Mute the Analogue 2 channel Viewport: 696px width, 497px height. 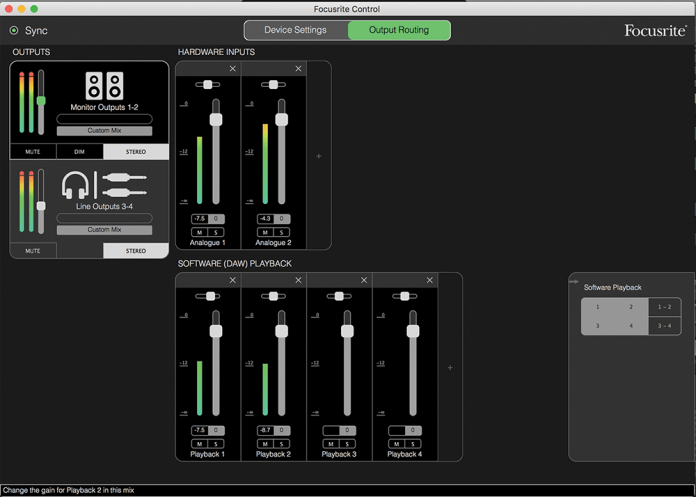(265, 232)
